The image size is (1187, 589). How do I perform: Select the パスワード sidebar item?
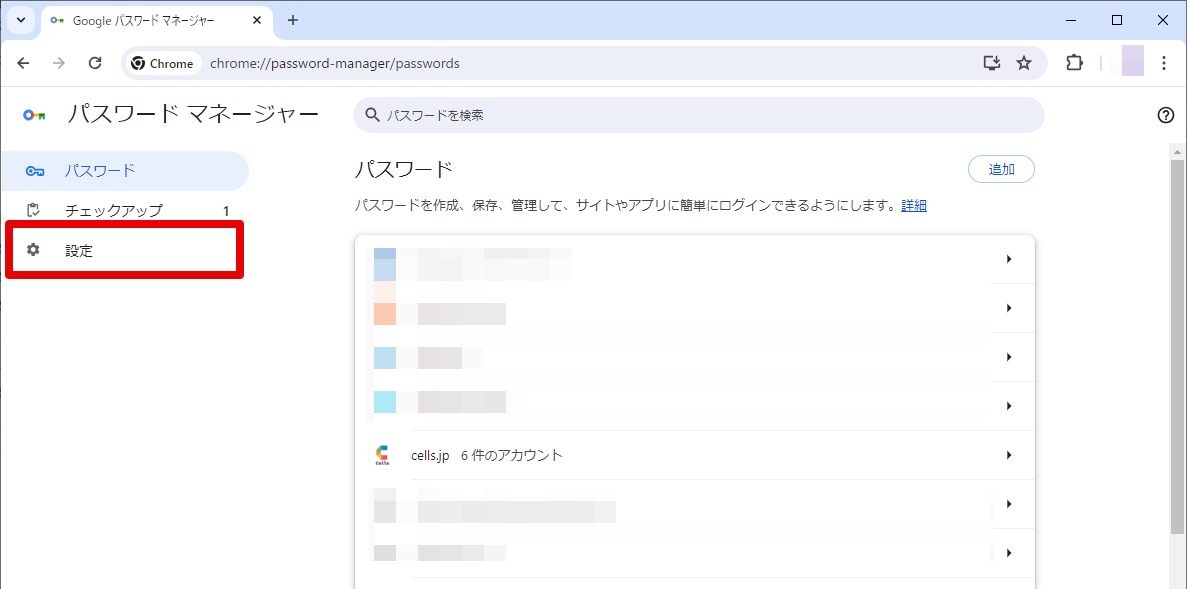124,171
